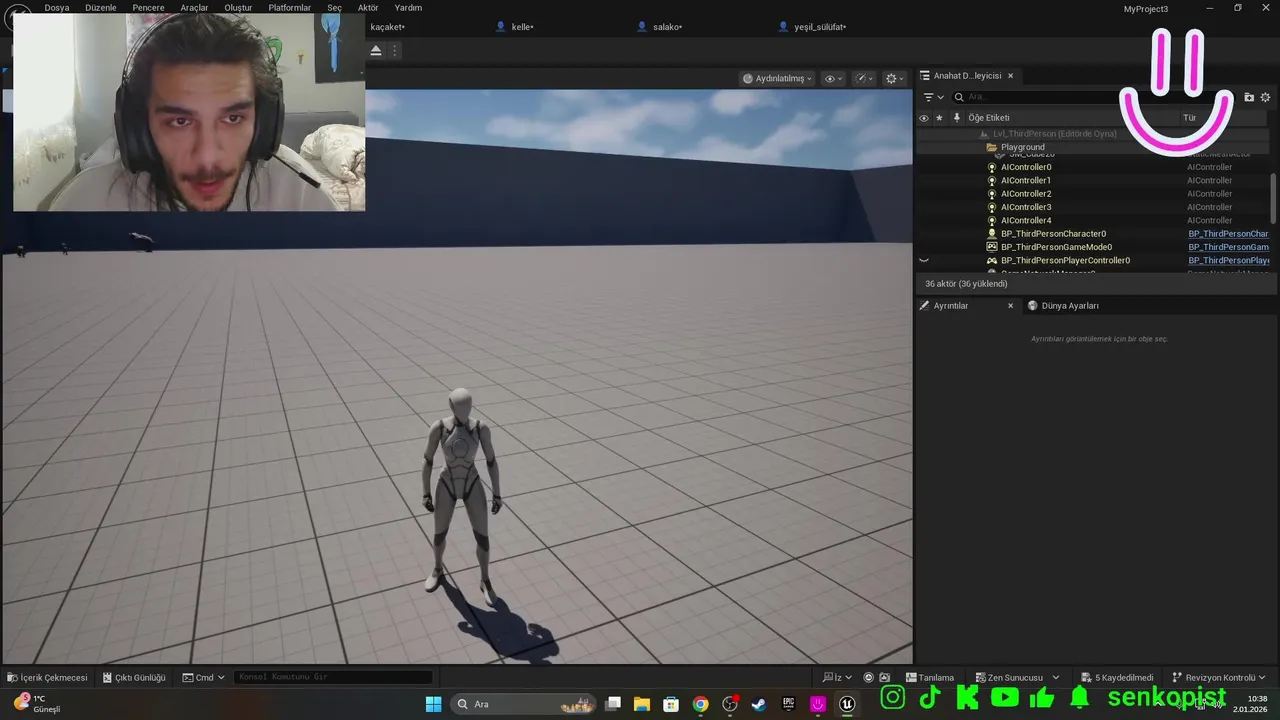Click the pin column header in outliner
The height and width of the screenshot is (720, 1280).
[x=957, y=118]
